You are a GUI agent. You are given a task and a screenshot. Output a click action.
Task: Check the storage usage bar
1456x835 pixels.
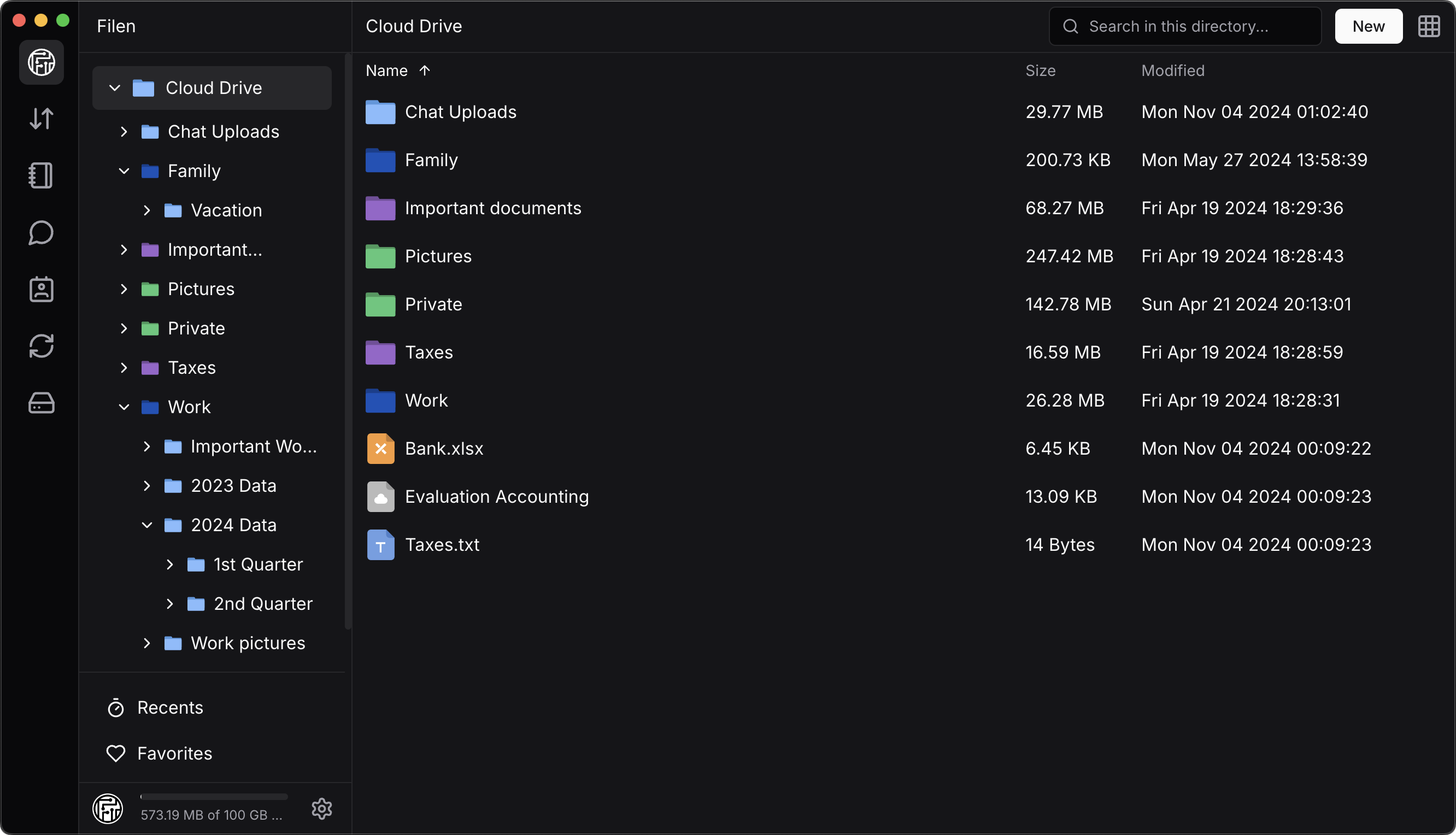coord(213,796)
